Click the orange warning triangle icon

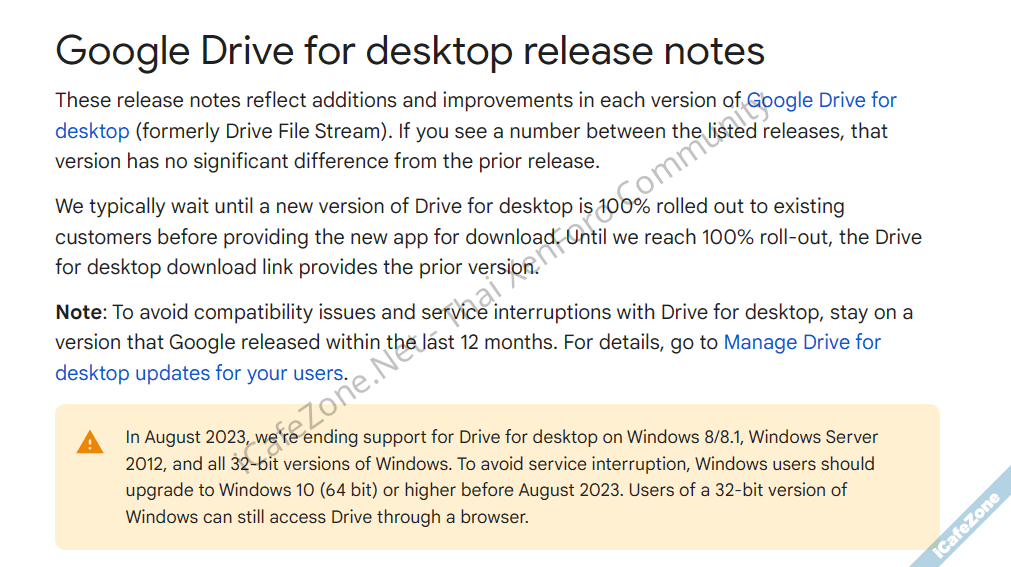click(90, 442)
